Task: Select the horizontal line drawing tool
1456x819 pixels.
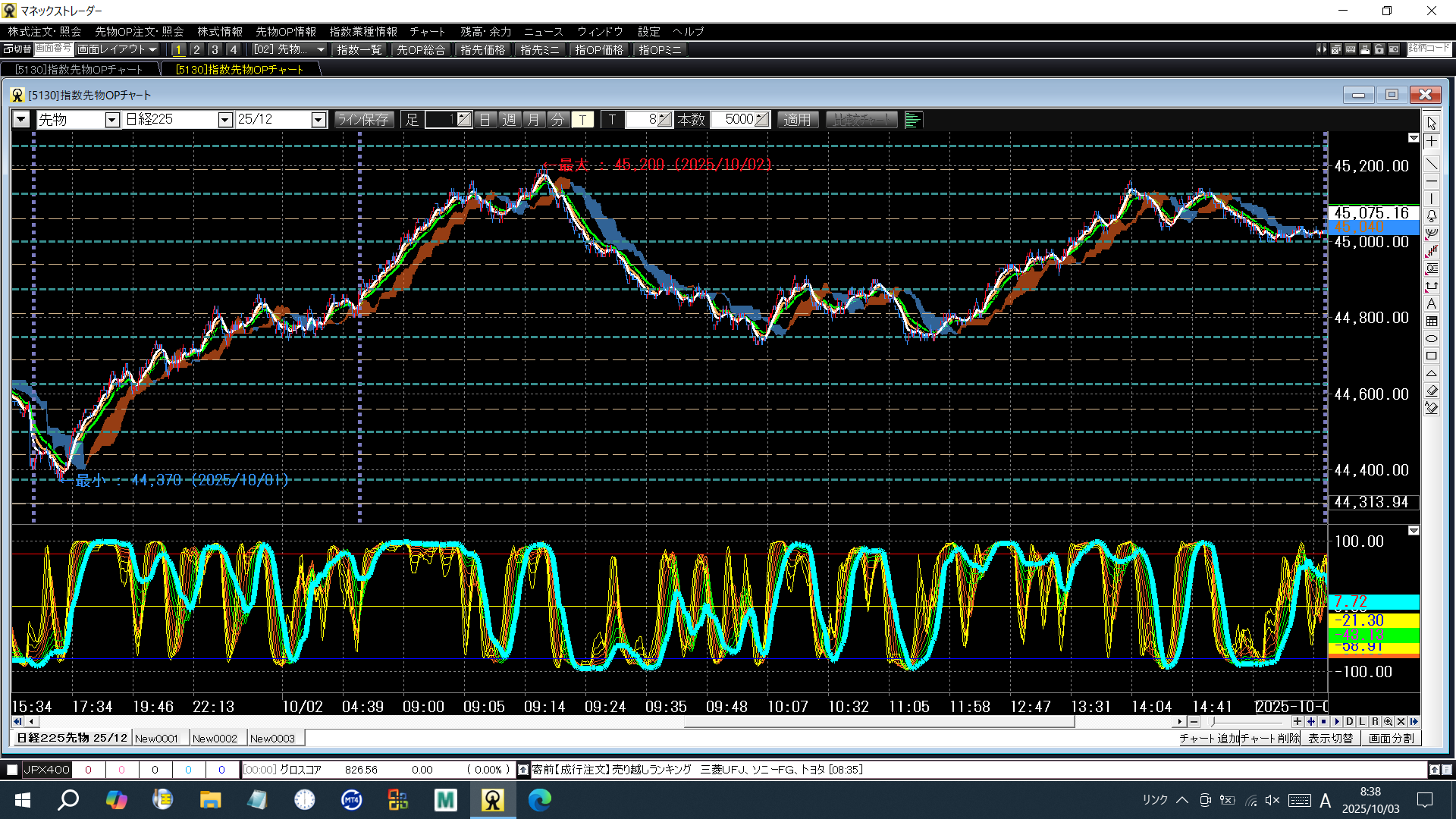Action: 1432,182
